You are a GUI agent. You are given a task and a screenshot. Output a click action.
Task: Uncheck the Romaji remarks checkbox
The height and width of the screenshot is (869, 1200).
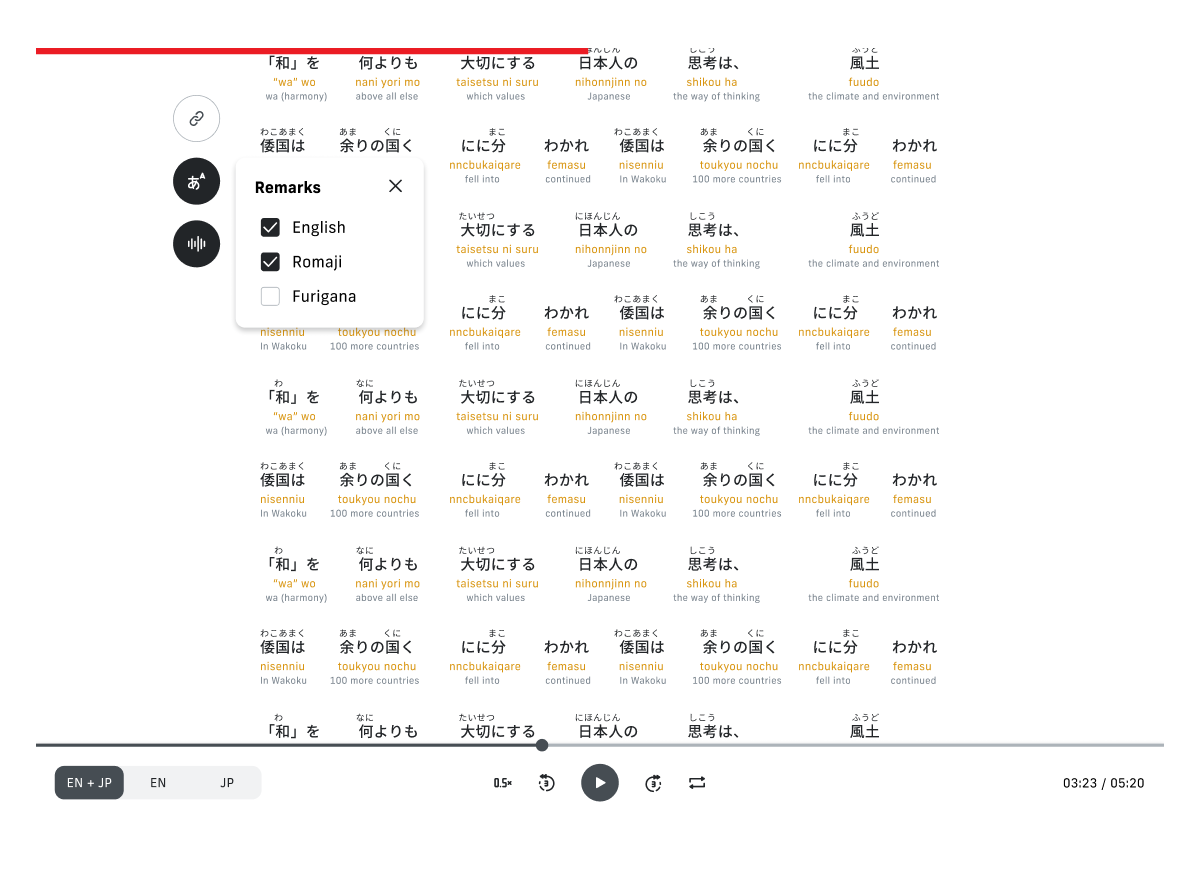[x=270, y=262]
